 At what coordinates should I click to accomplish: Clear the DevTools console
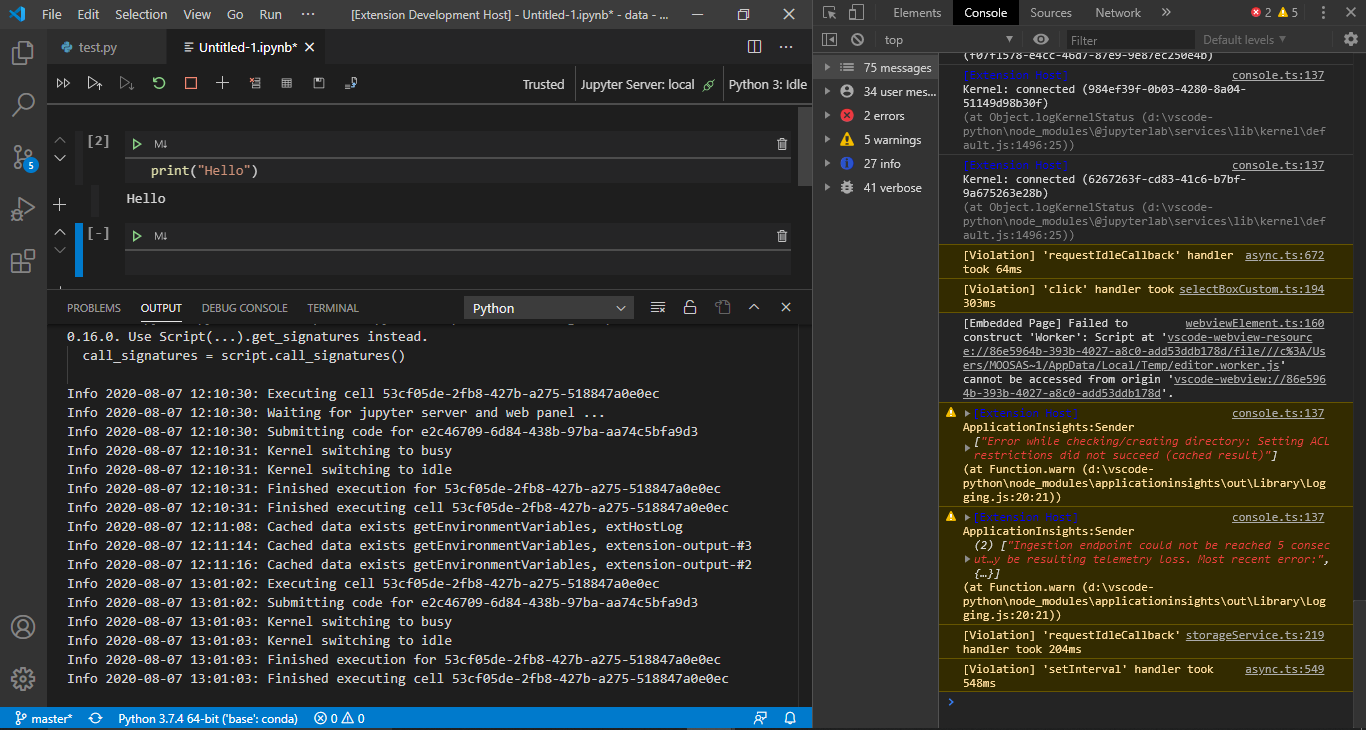coord(857,40)
